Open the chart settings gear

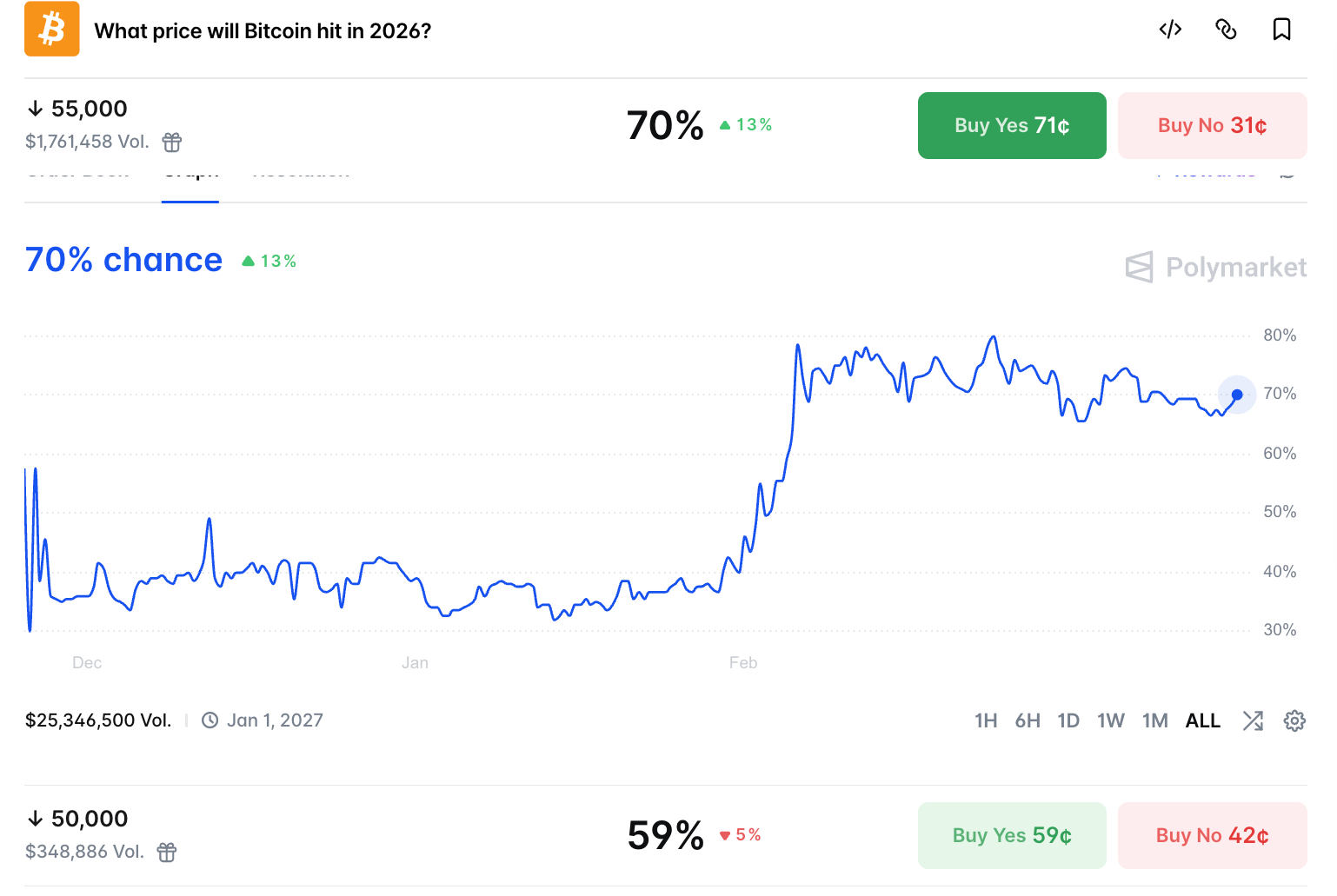coord(1294,720)
